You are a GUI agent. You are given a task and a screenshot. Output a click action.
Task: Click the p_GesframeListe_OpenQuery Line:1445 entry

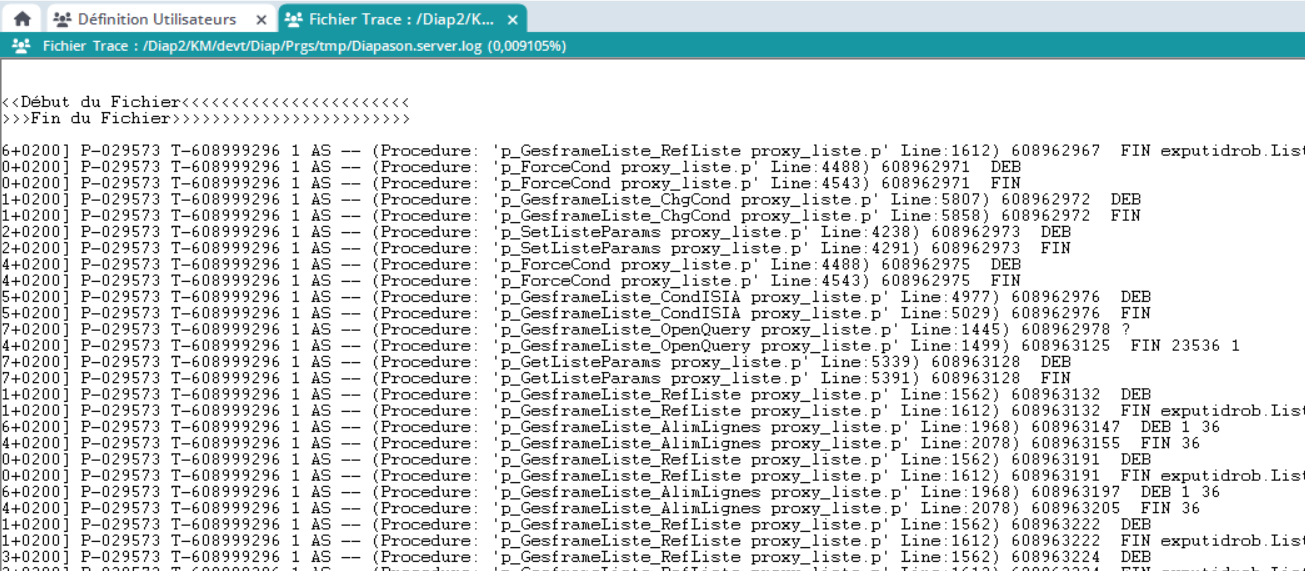[x=700, y=329]
